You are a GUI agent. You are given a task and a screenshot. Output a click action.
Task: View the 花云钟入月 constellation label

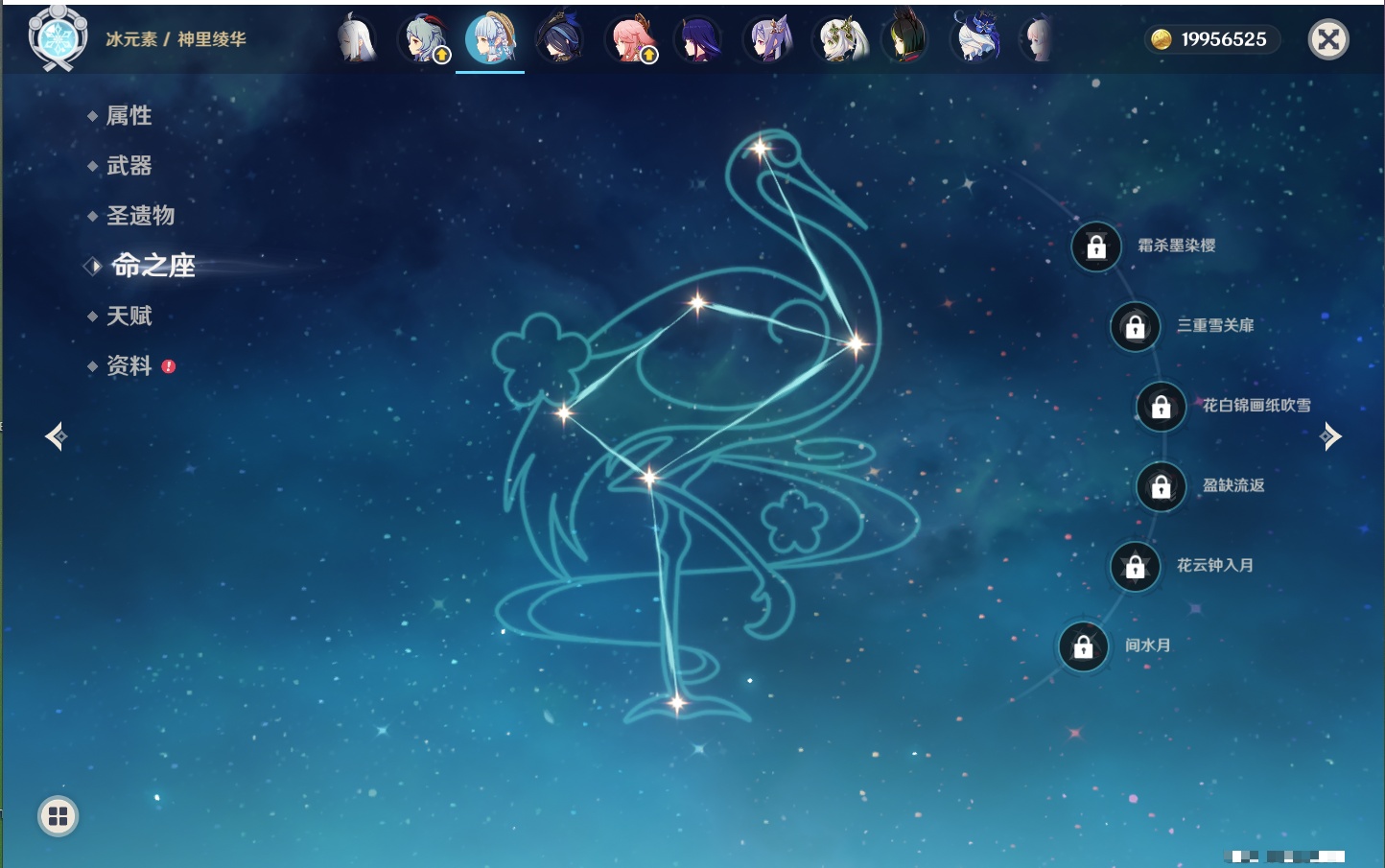[1215, 565]
